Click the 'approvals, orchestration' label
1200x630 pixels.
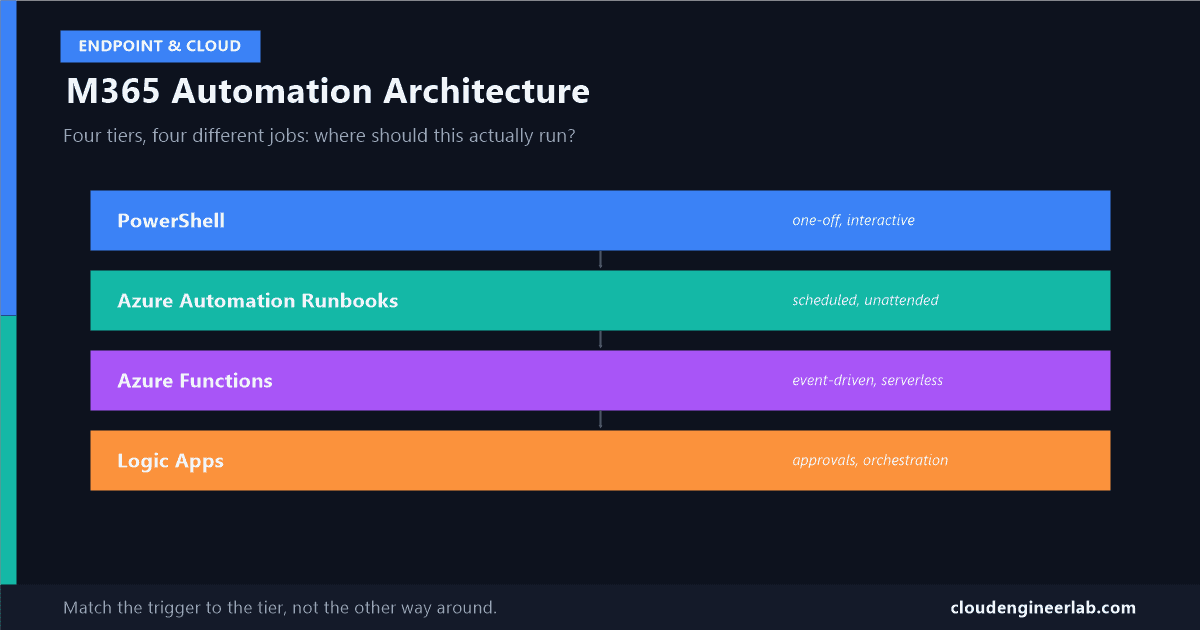(870, 460)
